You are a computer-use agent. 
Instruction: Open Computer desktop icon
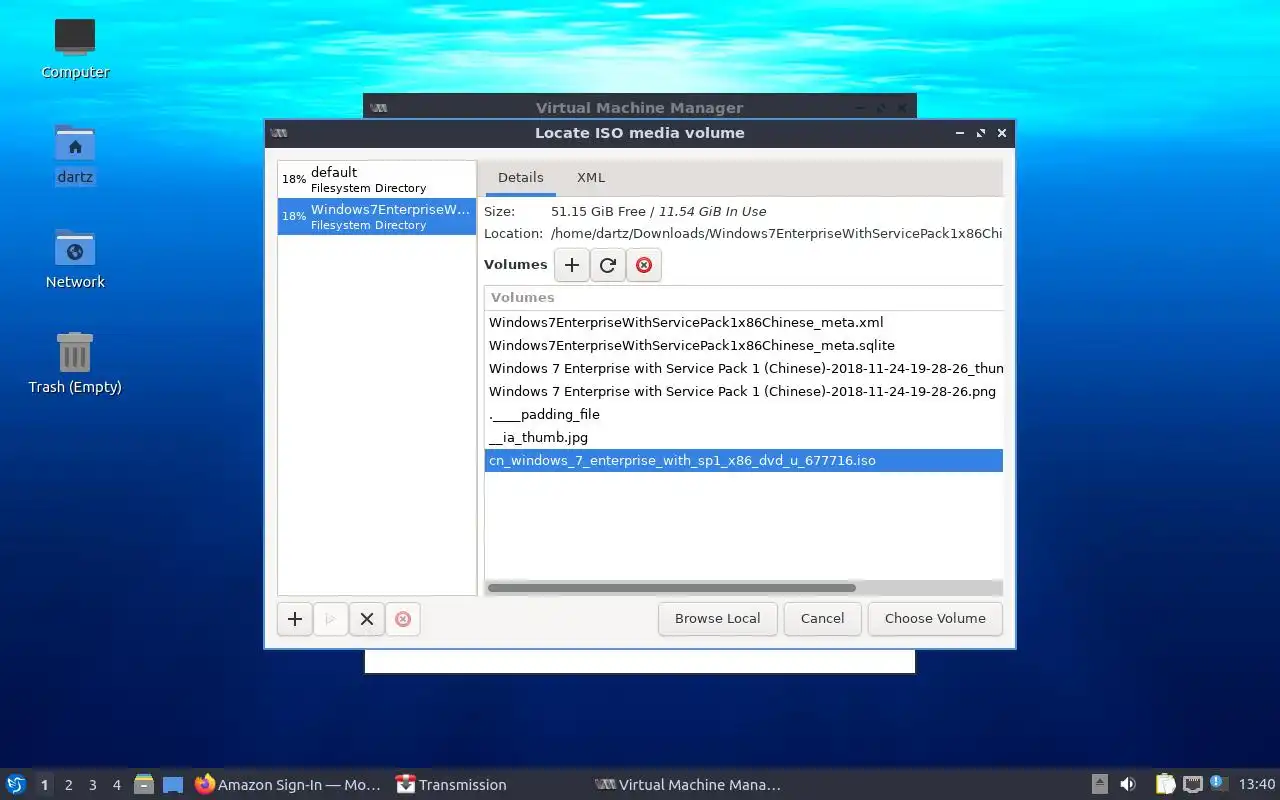click(x=75, y=48)
